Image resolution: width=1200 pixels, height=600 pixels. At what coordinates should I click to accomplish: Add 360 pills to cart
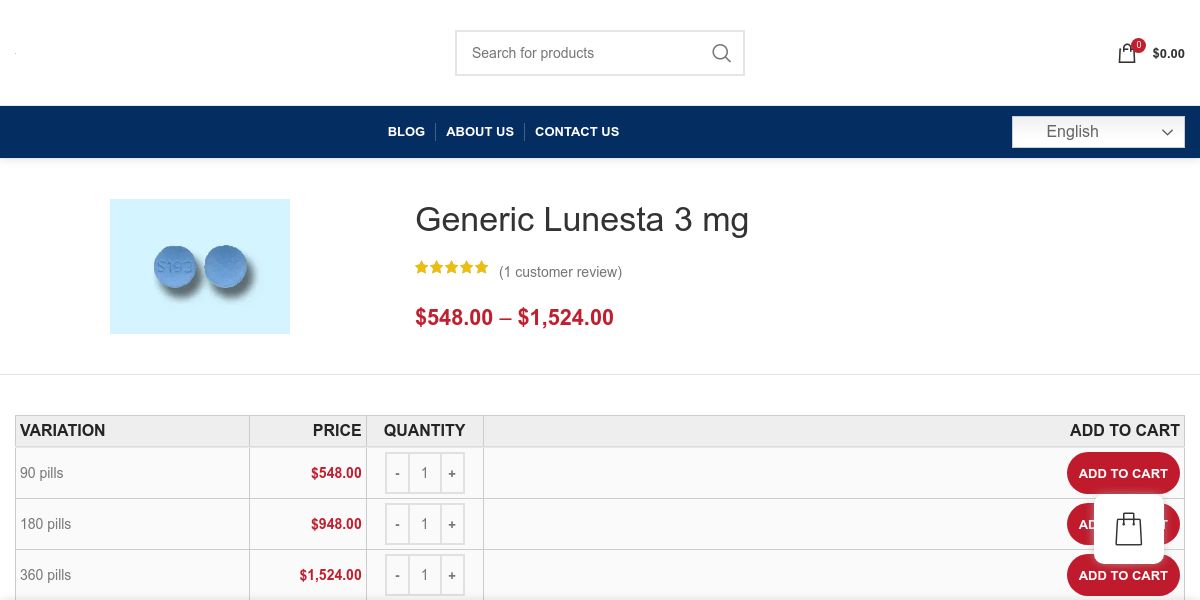[1122, 575]
